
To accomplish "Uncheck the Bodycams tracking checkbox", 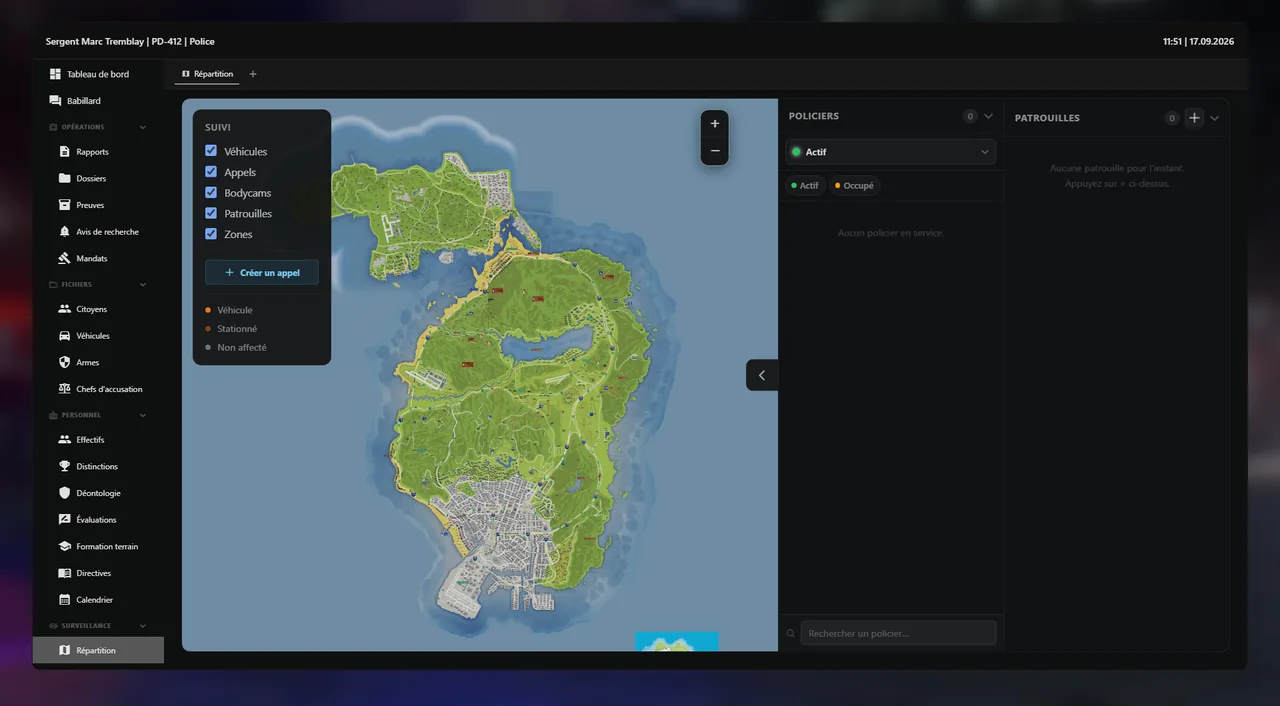I will tap(211, 192).
